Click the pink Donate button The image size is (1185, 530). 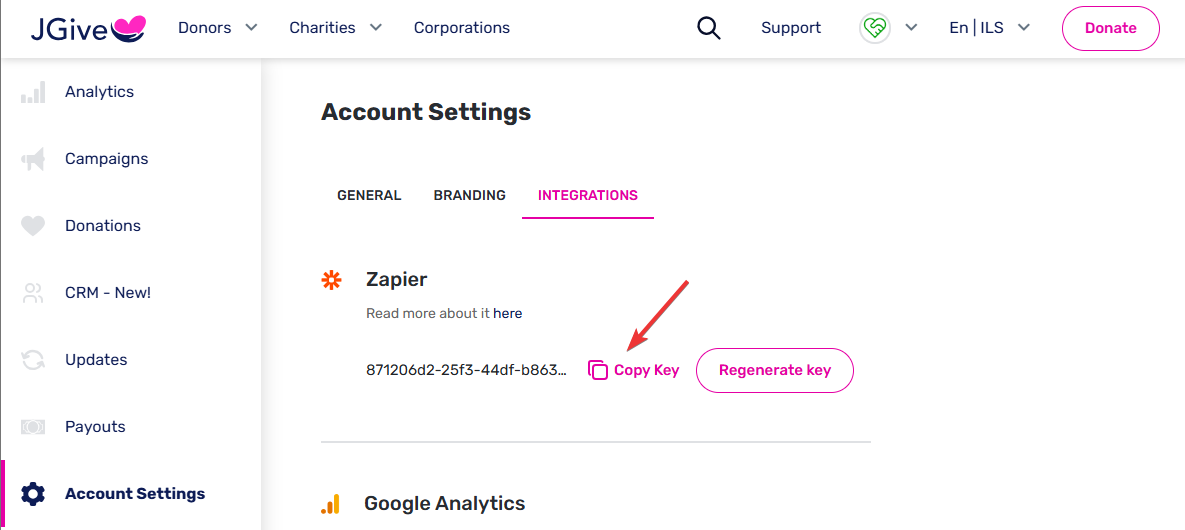pyautogui.click(x=1110, y=29)
